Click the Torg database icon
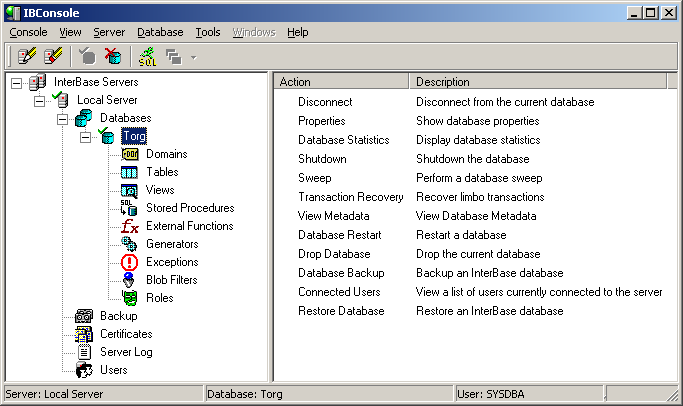Screen dimensions: 683x406 [107, 136]
